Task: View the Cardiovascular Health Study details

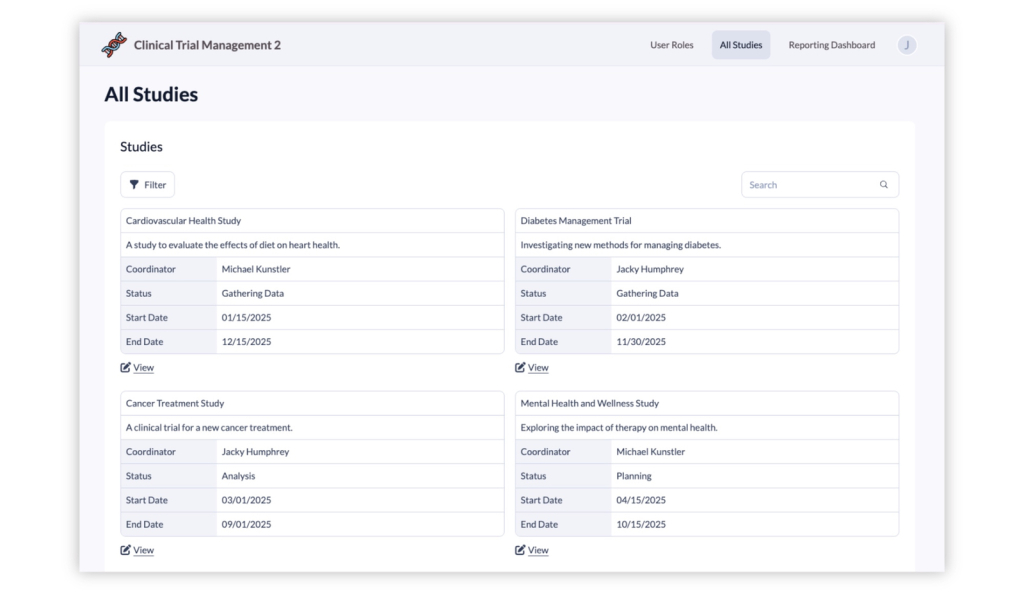Action: coord(142,367)
